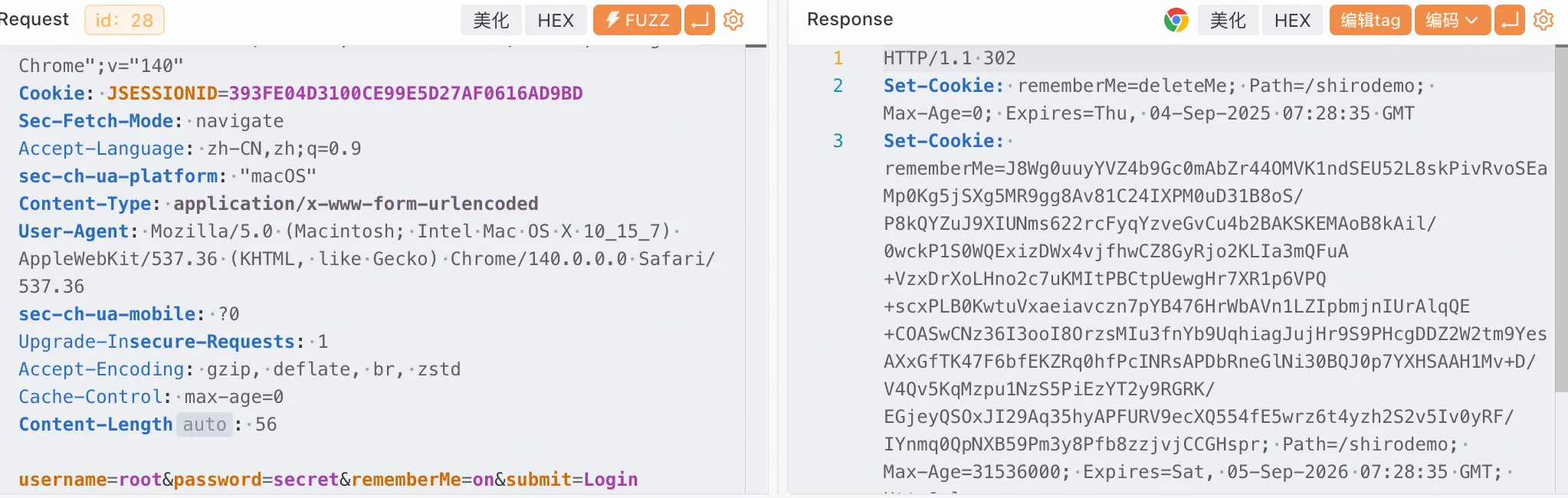
Task: Switch Response to HEX view
Action: tap(1292, 20)
